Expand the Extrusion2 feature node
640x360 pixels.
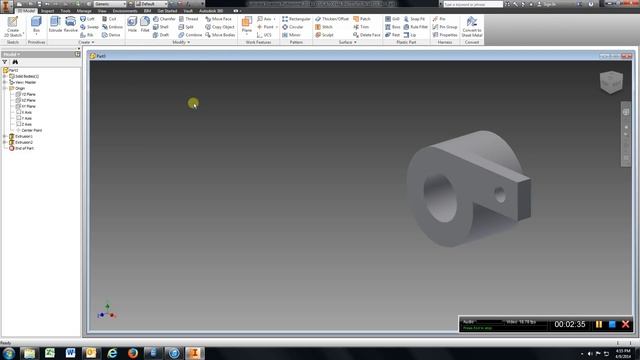(5, 142)
